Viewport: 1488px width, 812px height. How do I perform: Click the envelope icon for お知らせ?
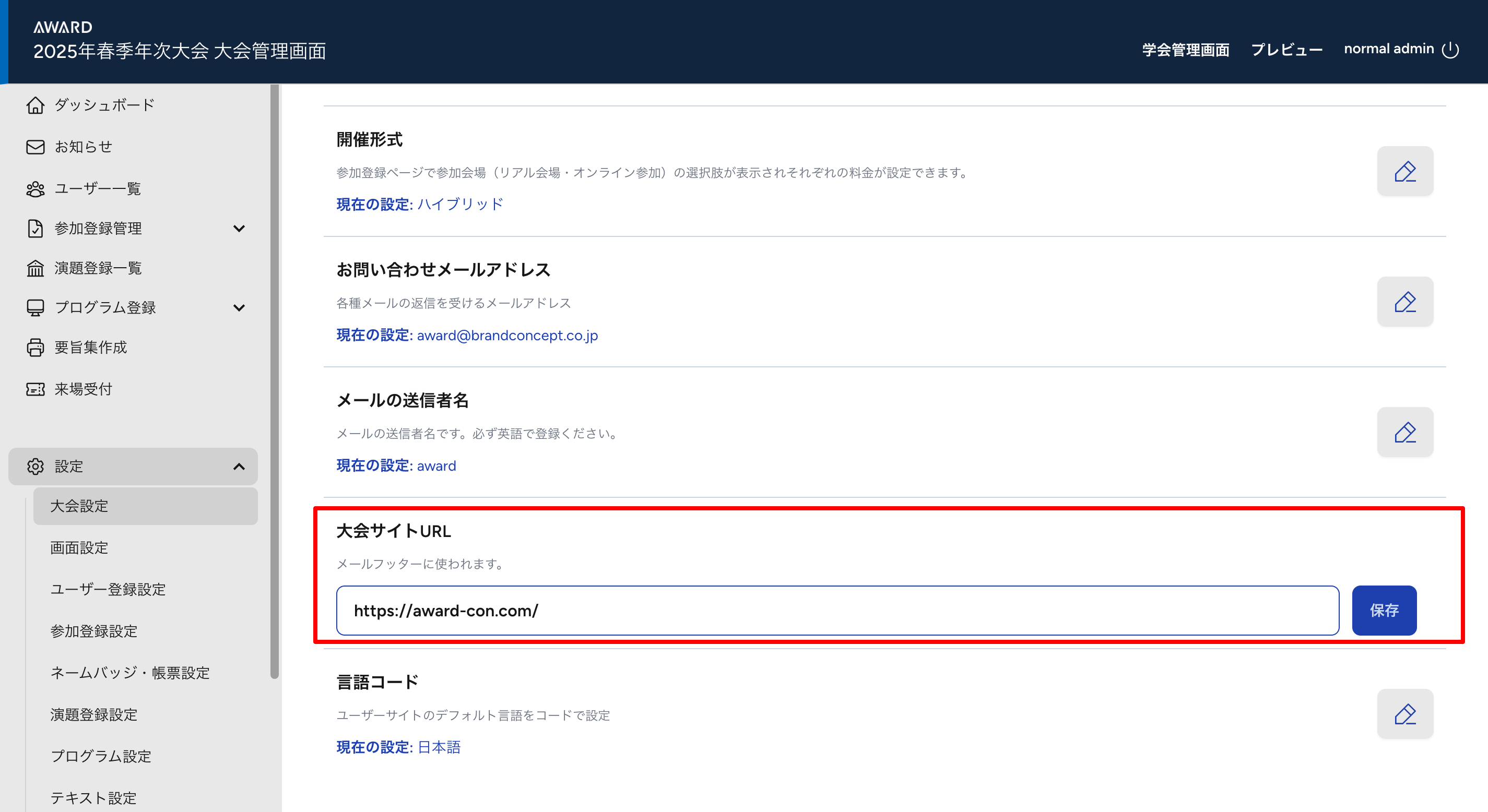point(35,147)
